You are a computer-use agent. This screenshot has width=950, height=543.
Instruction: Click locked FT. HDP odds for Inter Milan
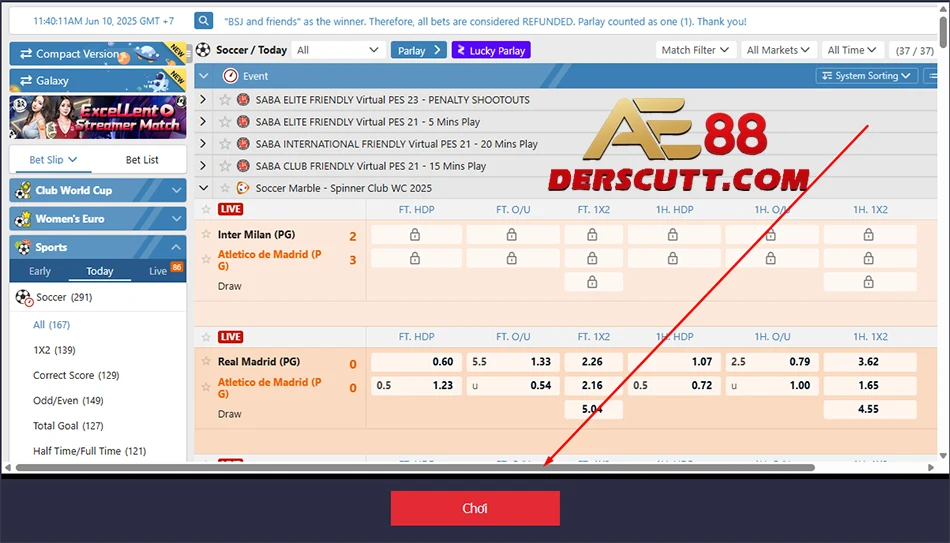coord(416,235)
